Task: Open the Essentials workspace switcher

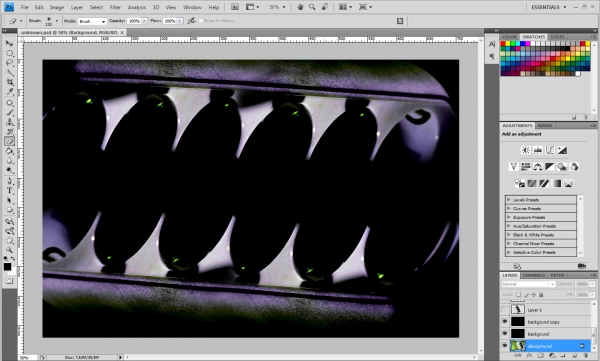Action: (x=548, y=7)
